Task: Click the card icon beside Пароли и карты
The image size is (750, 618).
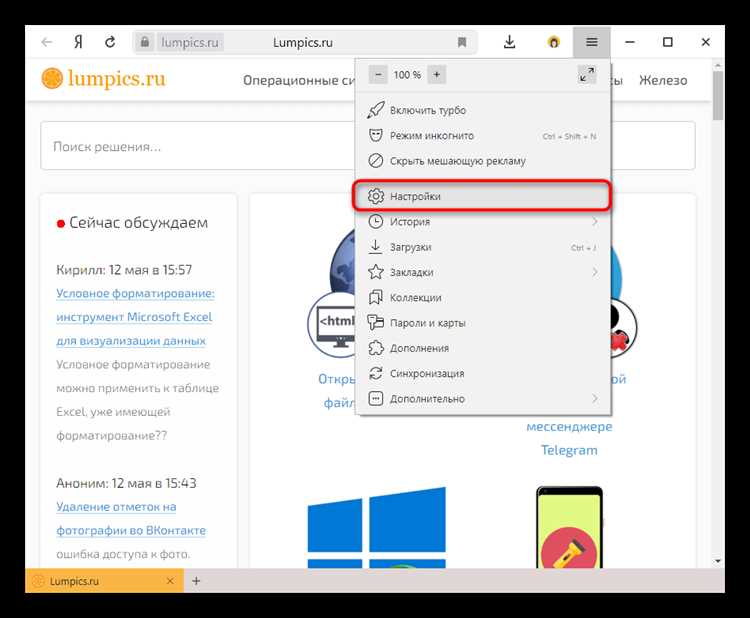Action: point(375,322)
